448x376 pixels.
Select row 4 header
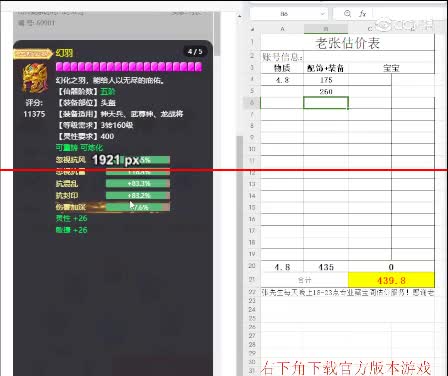click(x=252, y=79)
